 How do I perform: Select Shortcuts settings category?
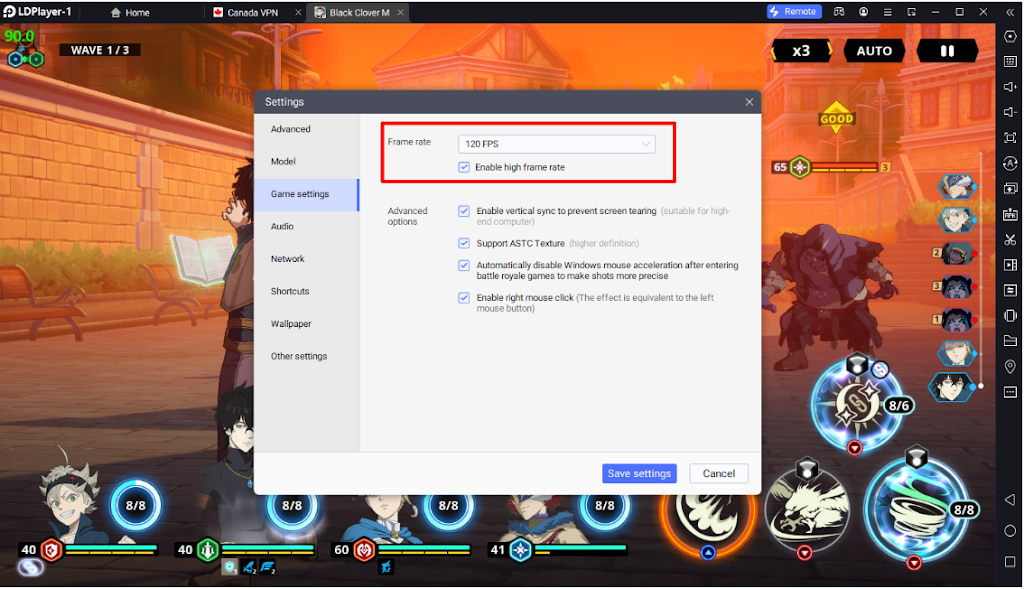307,291
